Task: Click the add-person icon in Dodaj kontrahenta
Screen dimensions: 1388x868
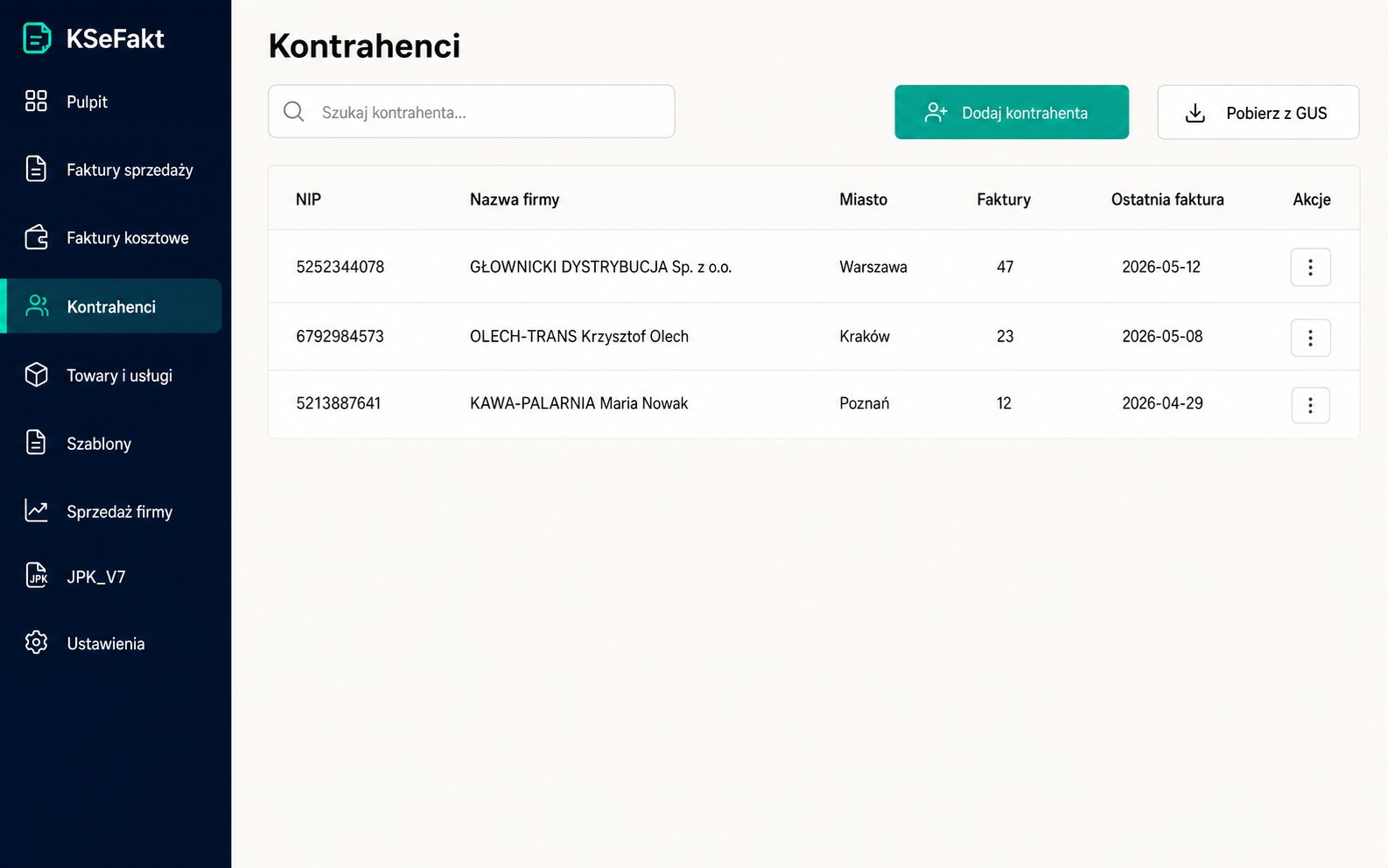Action: click(x=936, y=112)
